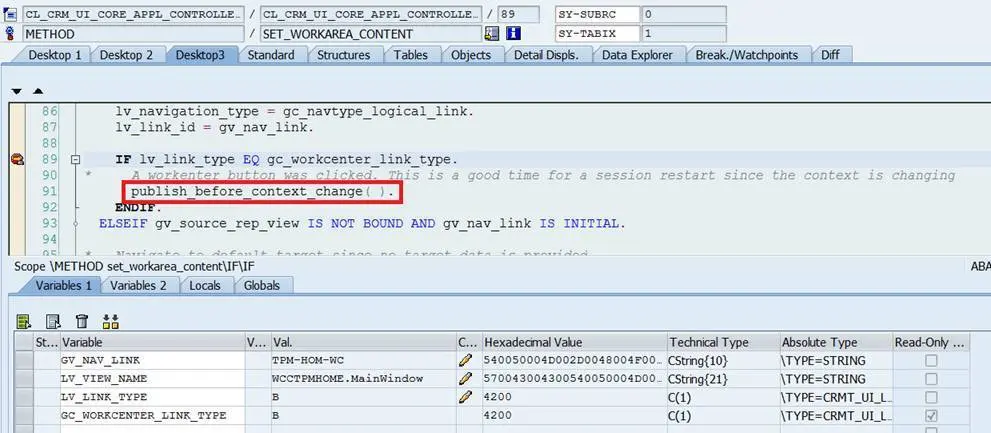Open the Diff tab
991x433 pixels.
pos(830,55)
